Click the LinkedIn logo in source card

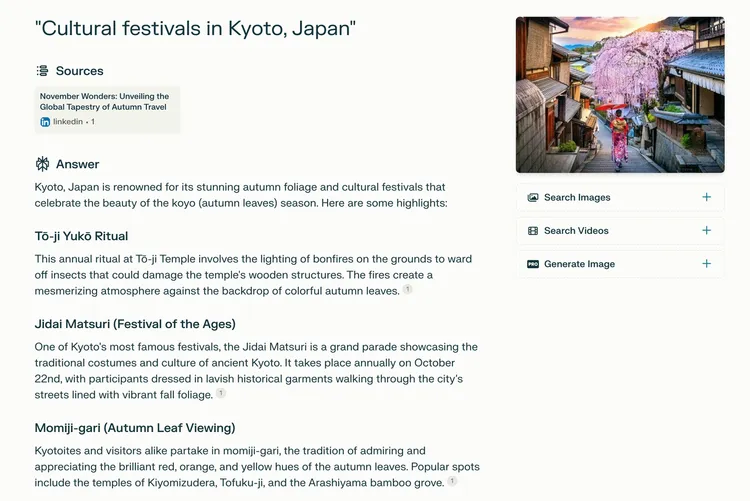(45, 122)
